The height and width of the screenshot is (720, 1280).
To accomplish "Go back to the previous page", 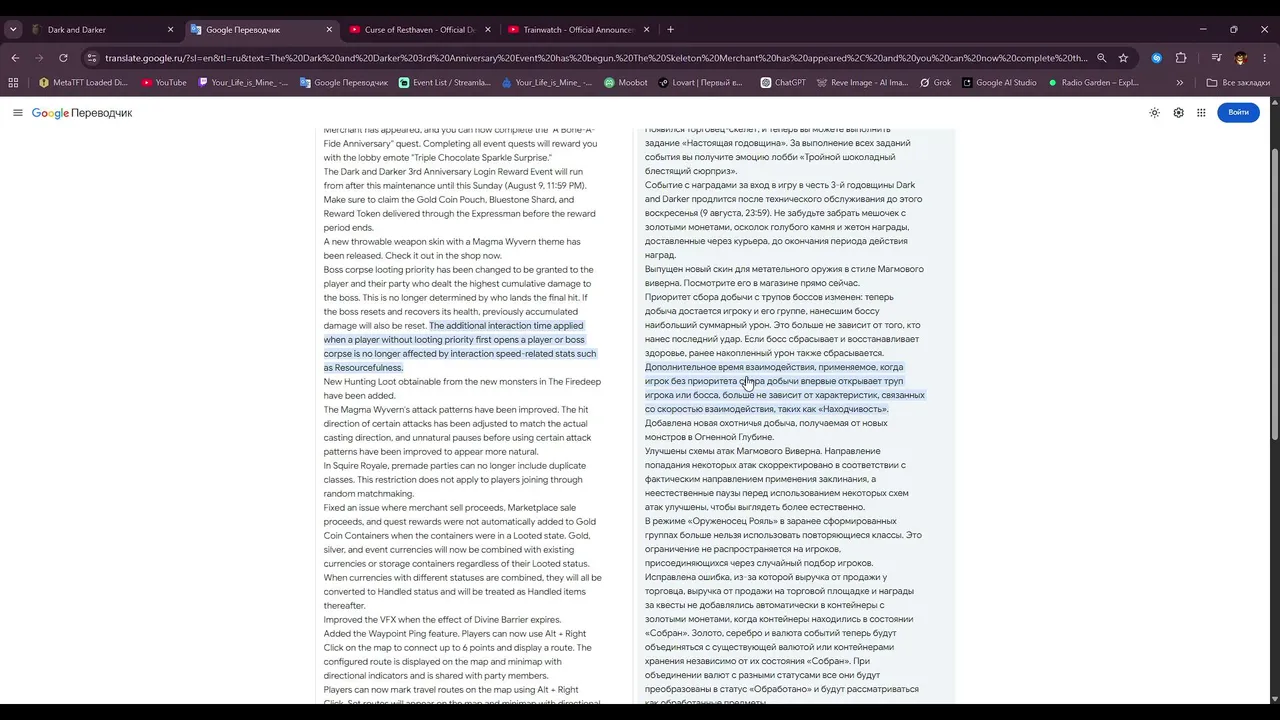I will [x=15, y=58].
